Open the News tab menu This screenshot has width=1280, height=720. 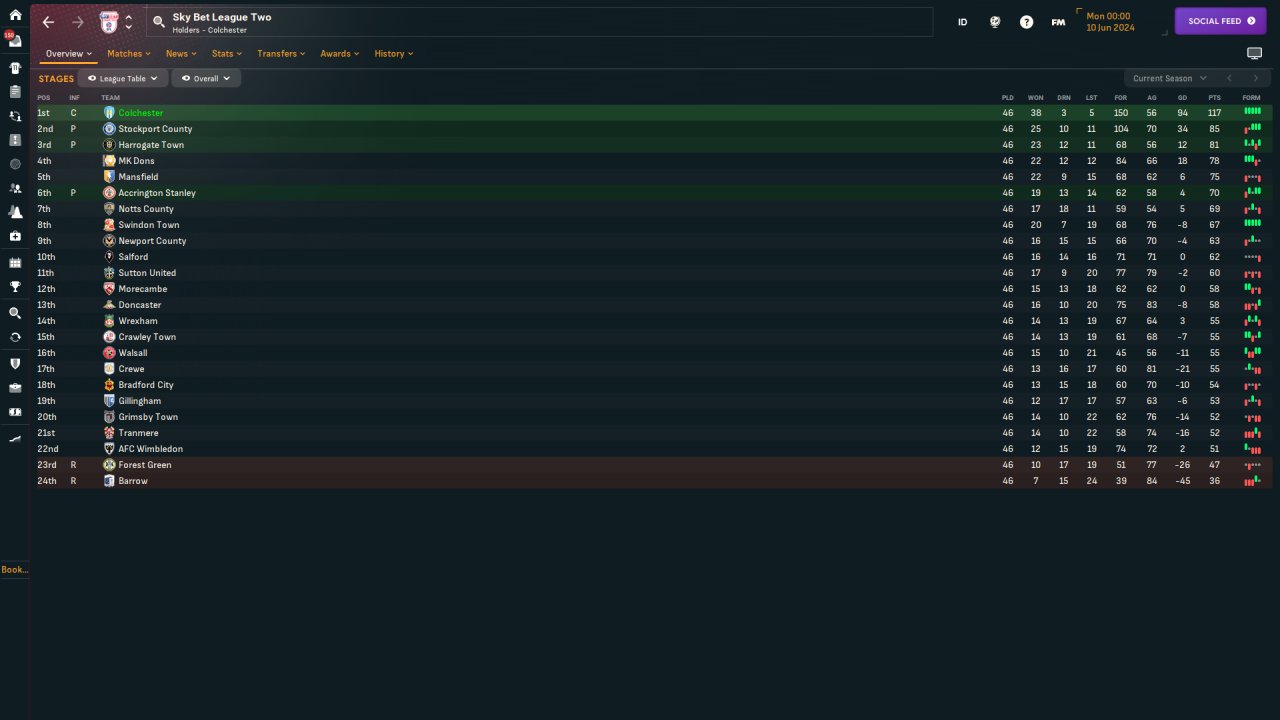(181, 54)
